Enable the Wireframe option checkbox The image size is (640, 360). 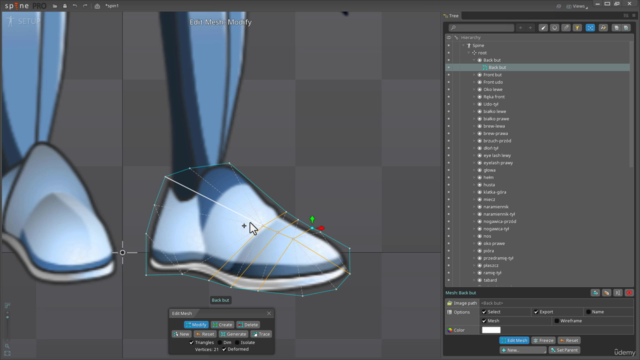click(x=557, y=321)
